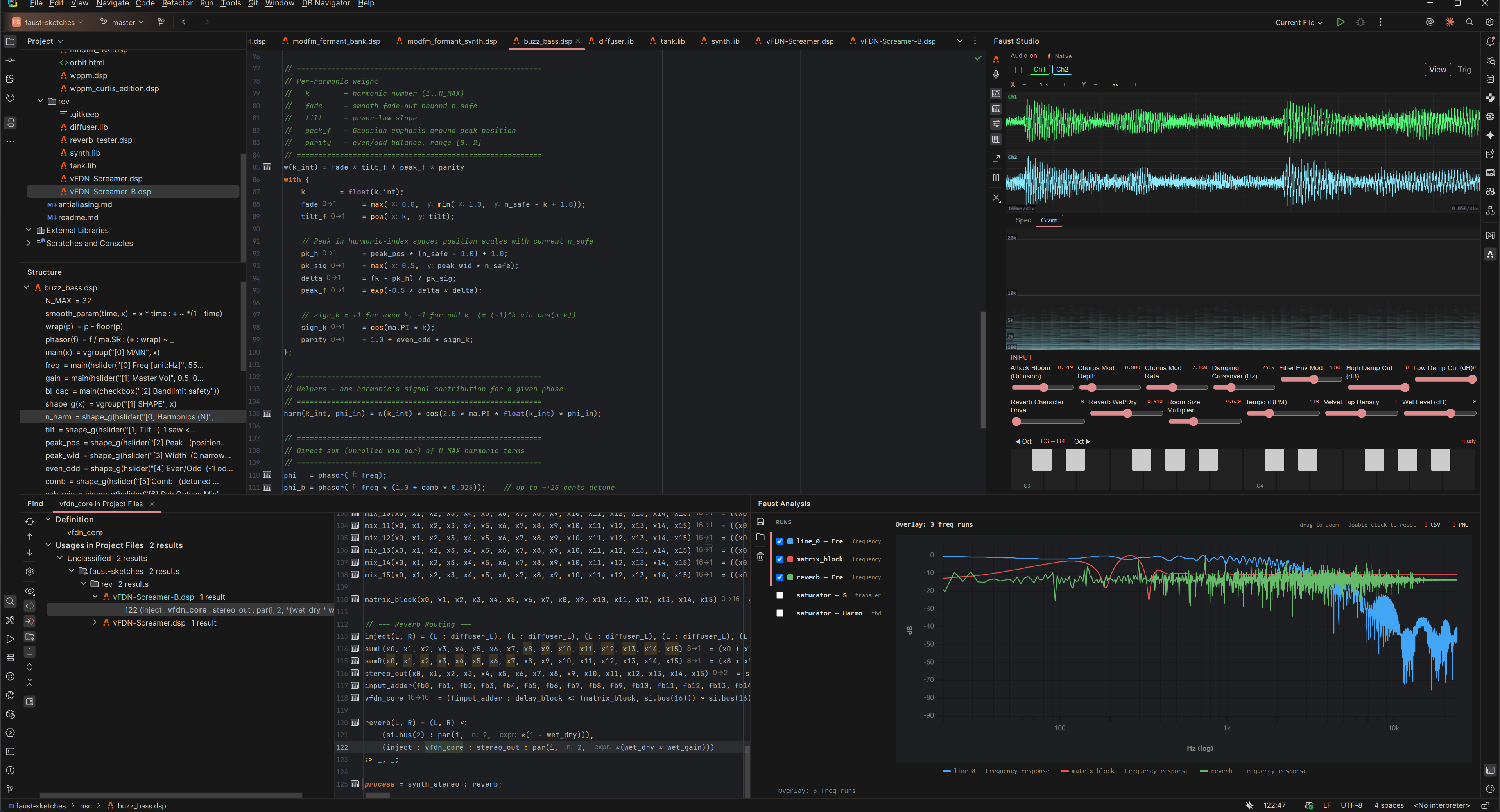Open the Database tool window icon
Screen dimensions: 1500x812
coord(1490,79)
